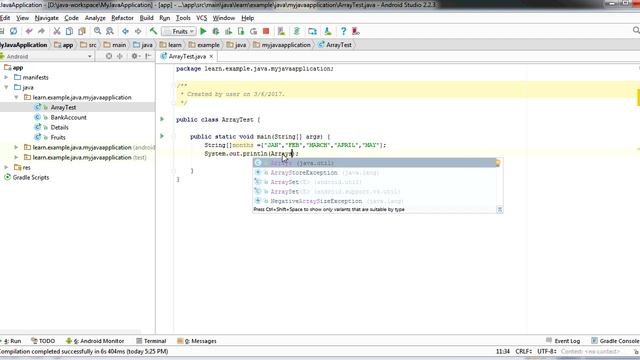Open Analyze menu
640x360 pixels.
pyautogui.click(x=95, y=18)
